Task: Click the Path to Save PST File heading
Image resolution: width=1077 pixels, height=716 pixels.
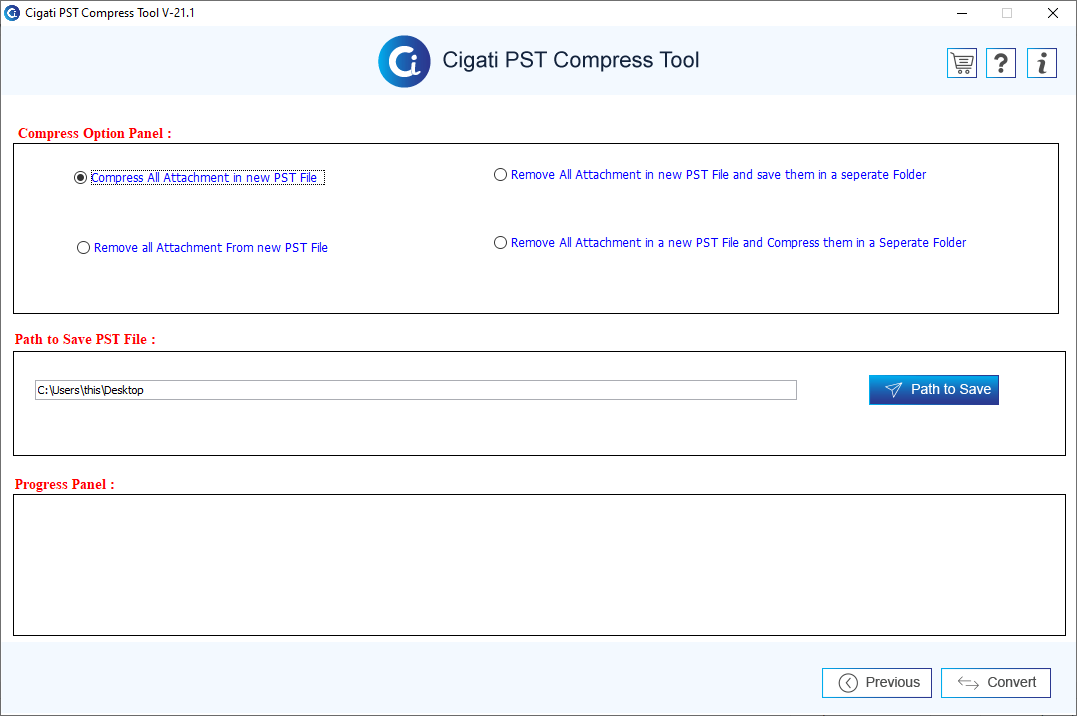Action: tap(85, 339)
